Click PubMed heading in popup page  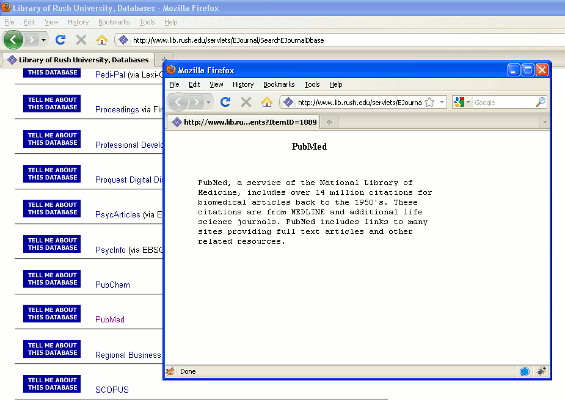(x=309, y=147)
